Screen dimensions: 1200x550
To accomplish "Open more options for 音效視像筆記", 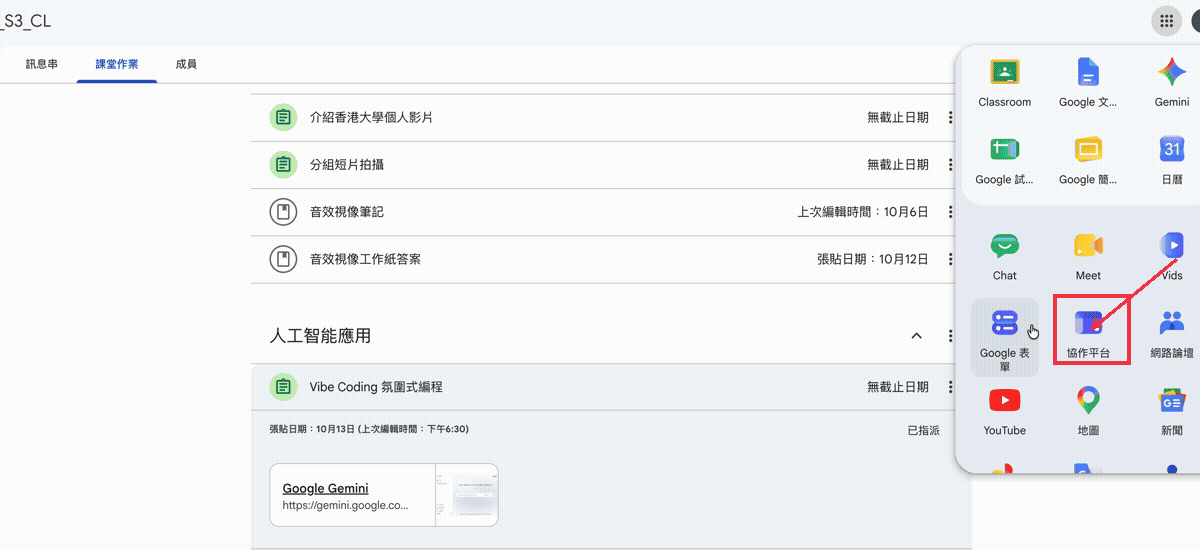I will pyautogui.click(x=951, y=212).
